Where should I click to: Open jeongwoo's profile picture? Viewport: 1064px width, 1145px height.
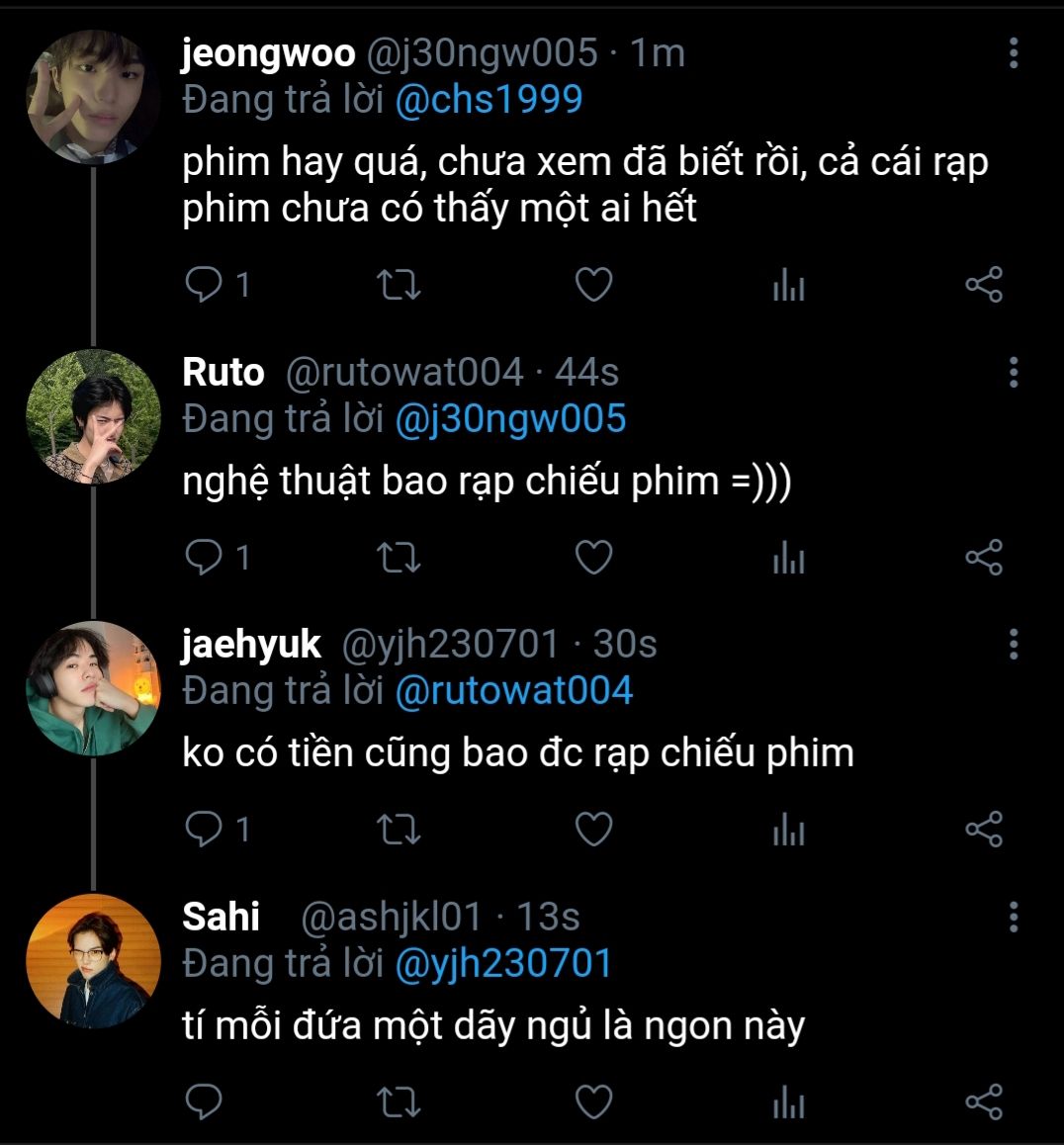point(92,96)
